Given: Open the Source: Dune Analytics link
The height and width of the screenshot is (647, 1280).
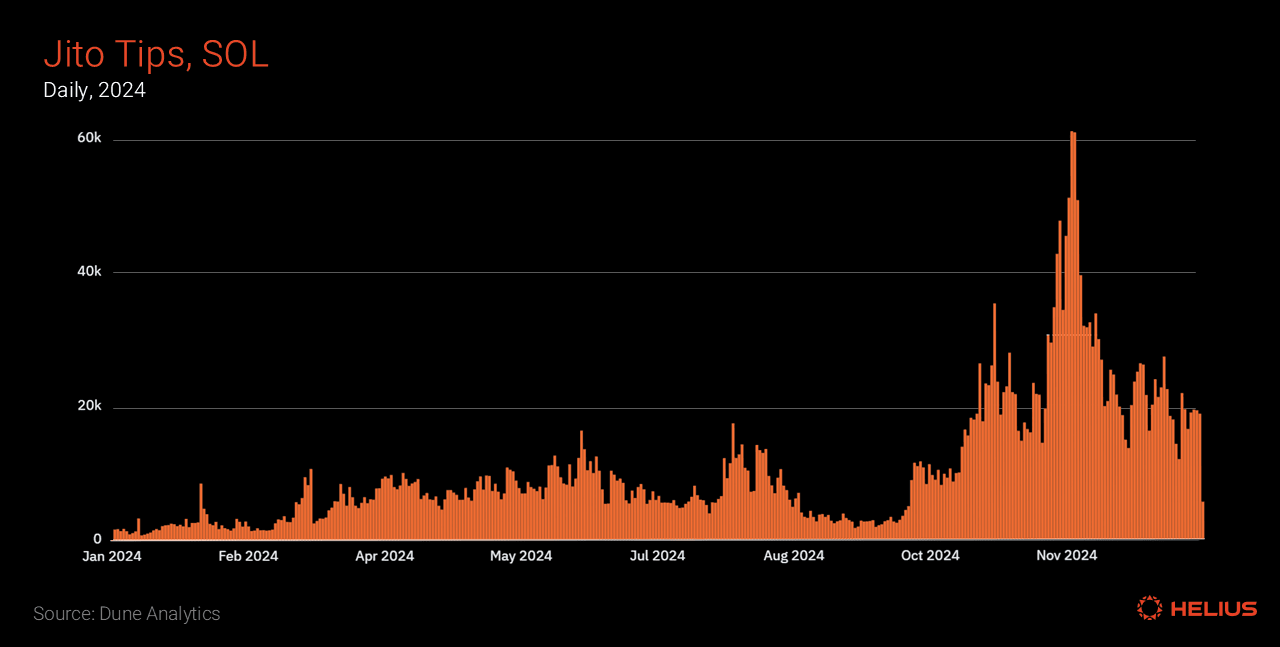Looking at the screenshot, I should [126, 613].
